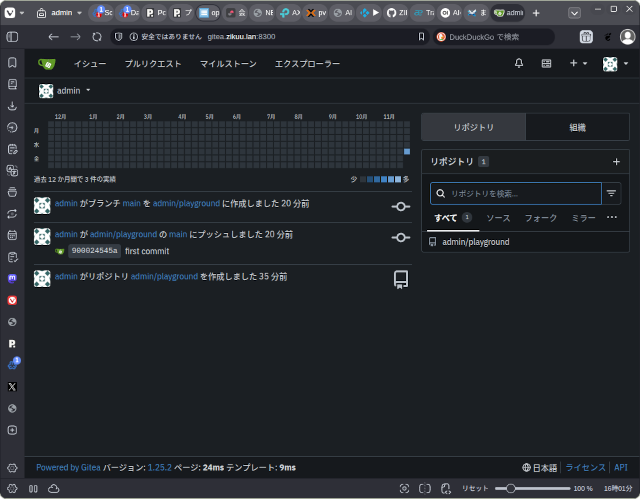Click commit hash 900024545a
The height and width of the screenshot is (499, 640).
[x=94, y=251]
